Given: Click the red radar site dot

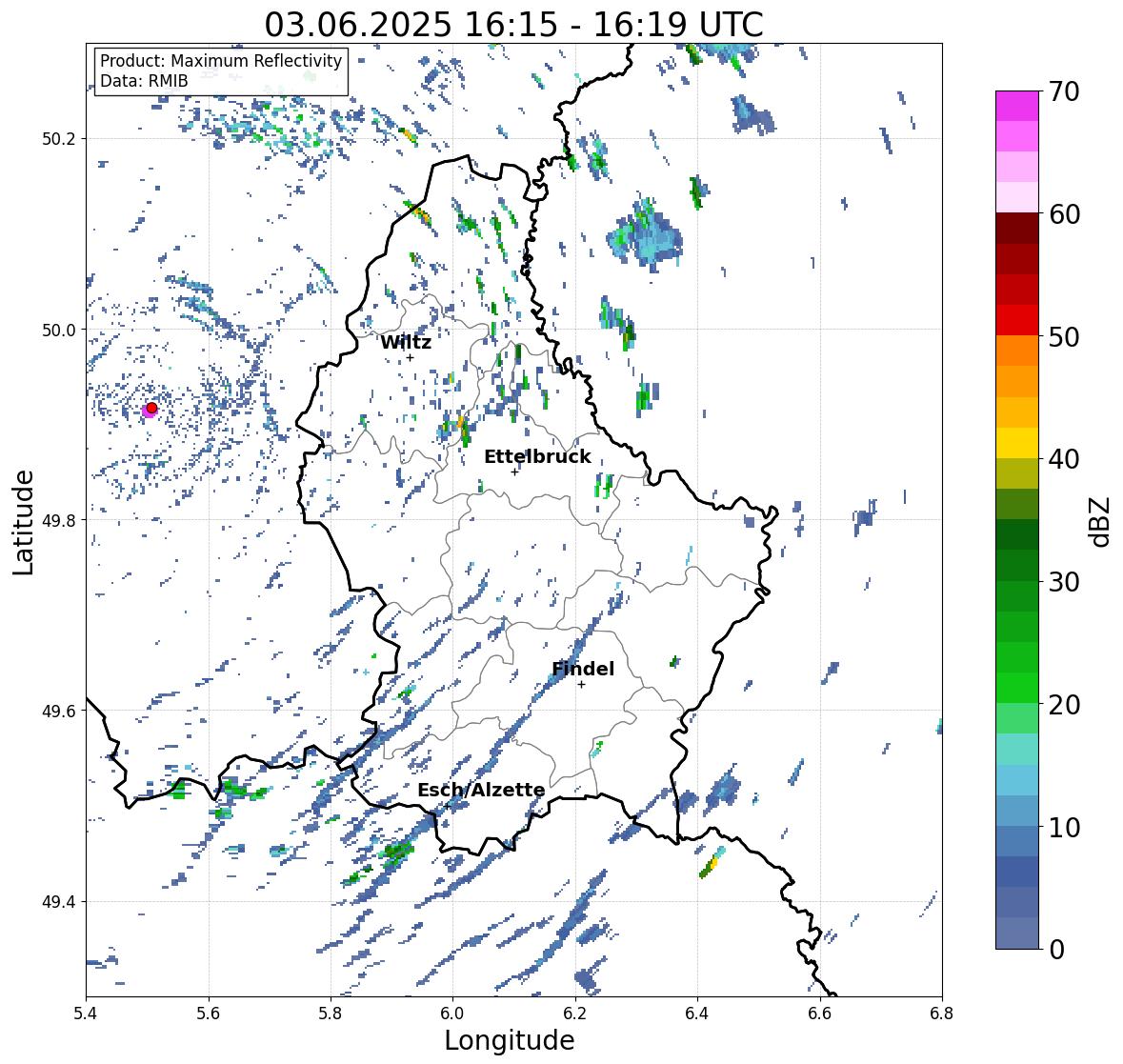Looking at the screenshot, I should coord(151,408).
